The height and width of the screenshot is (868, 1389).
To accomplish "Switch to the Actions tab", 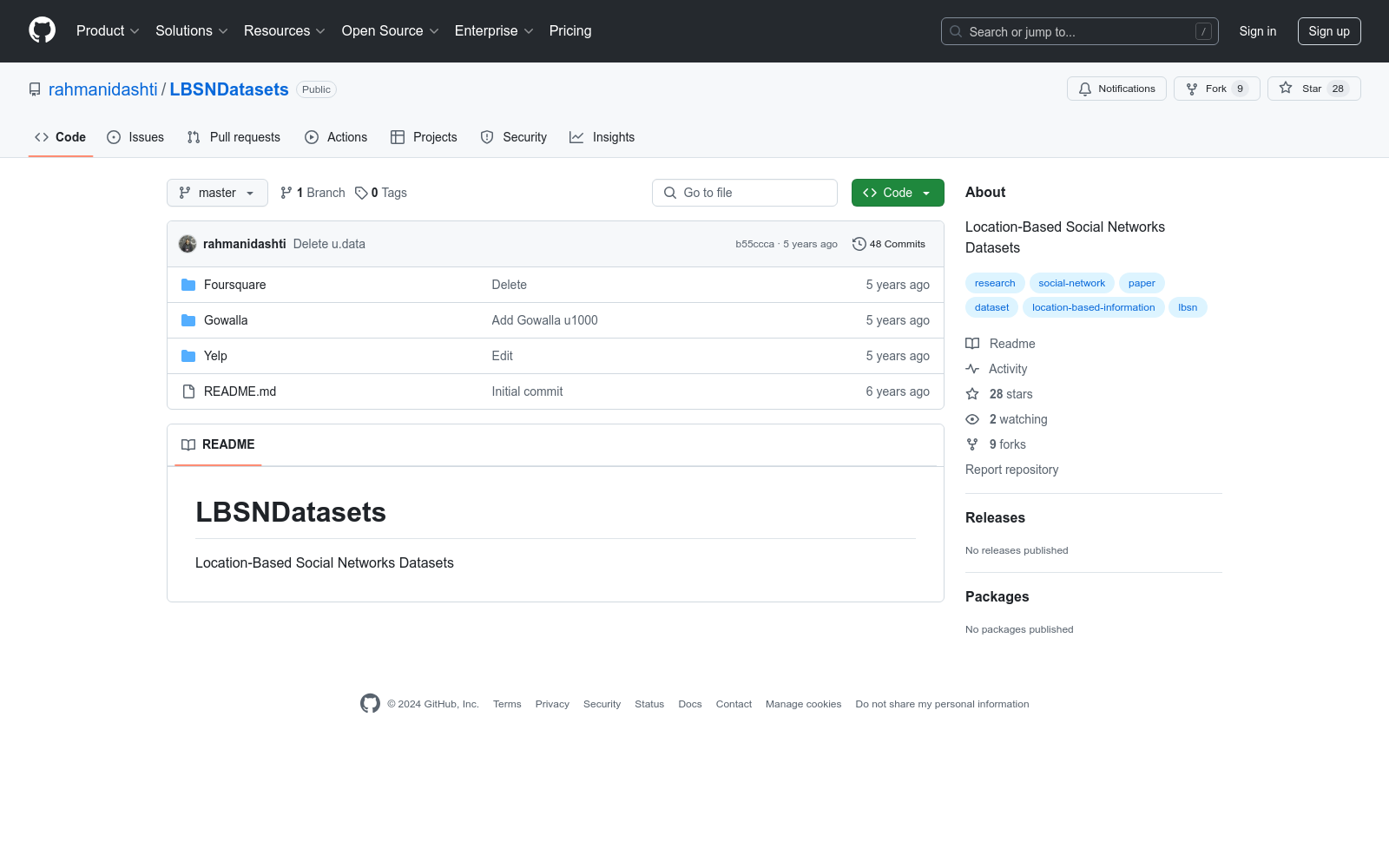I will point(336,137).
